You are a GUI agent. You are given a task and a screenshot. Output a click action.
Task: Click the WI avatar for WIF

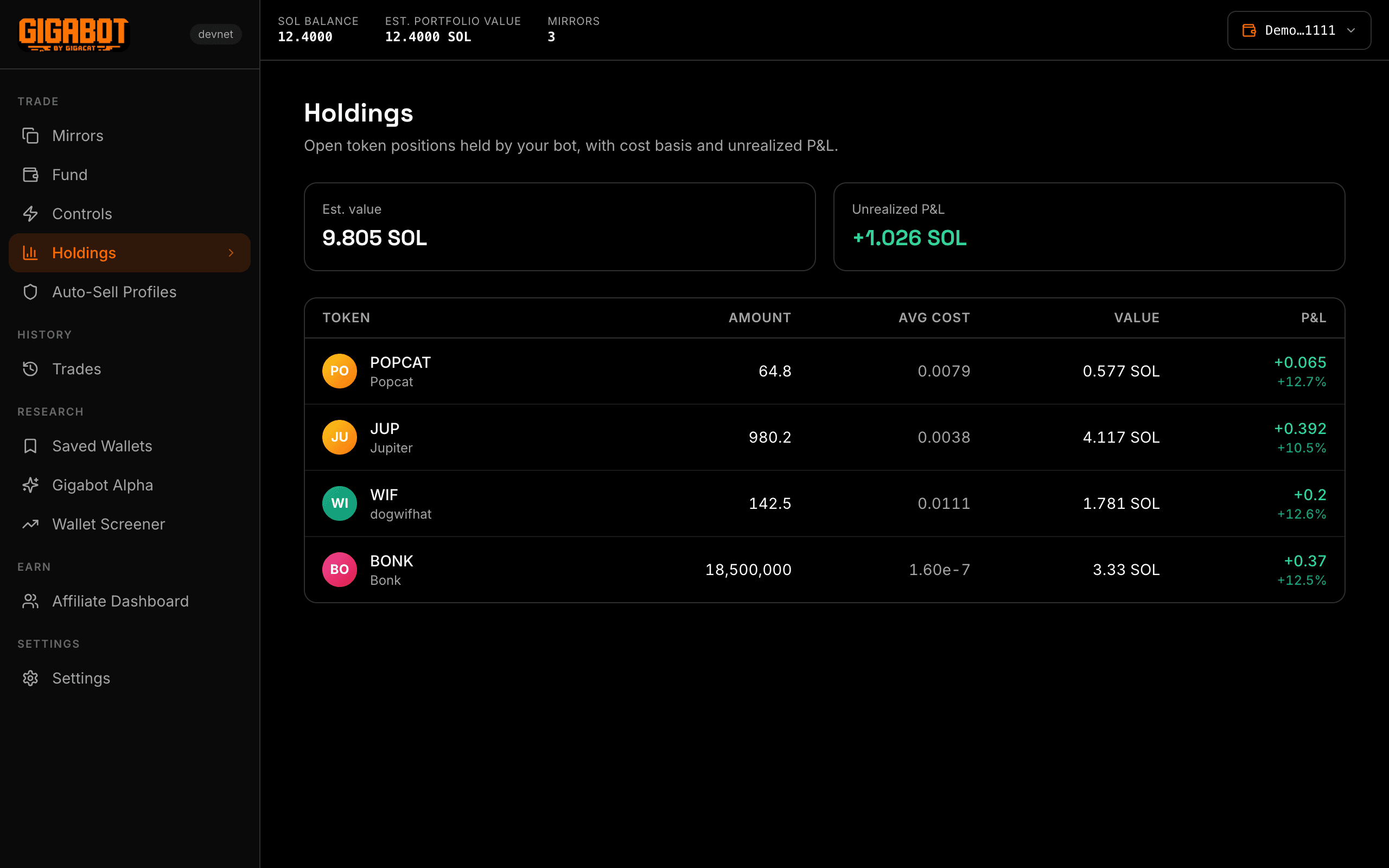[x=339, y=503]
